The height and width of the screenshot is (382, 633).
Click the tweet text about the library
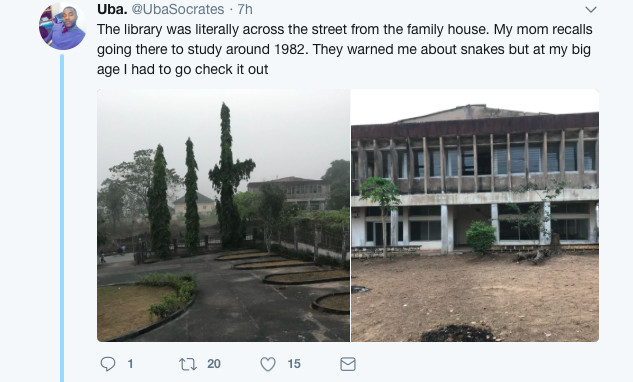344,49
